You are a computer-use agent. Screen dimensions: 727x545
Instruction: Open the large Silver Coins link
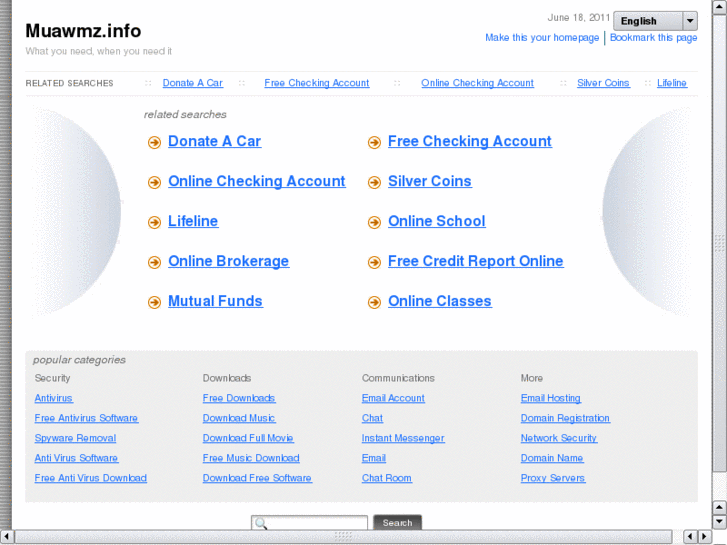[x=429, y=181]
